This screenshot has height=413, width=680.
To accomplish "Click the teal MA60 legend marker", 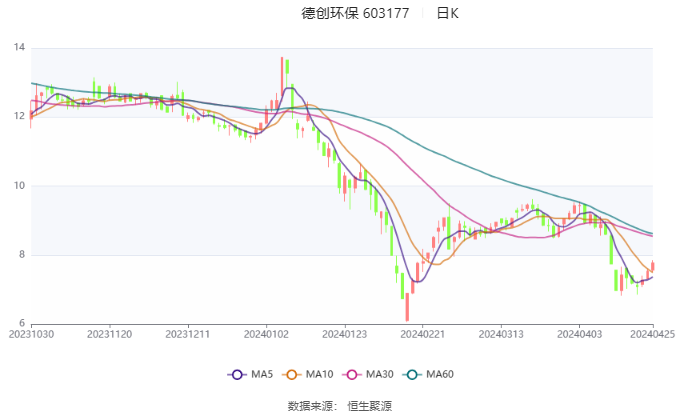I will (413, 374).
